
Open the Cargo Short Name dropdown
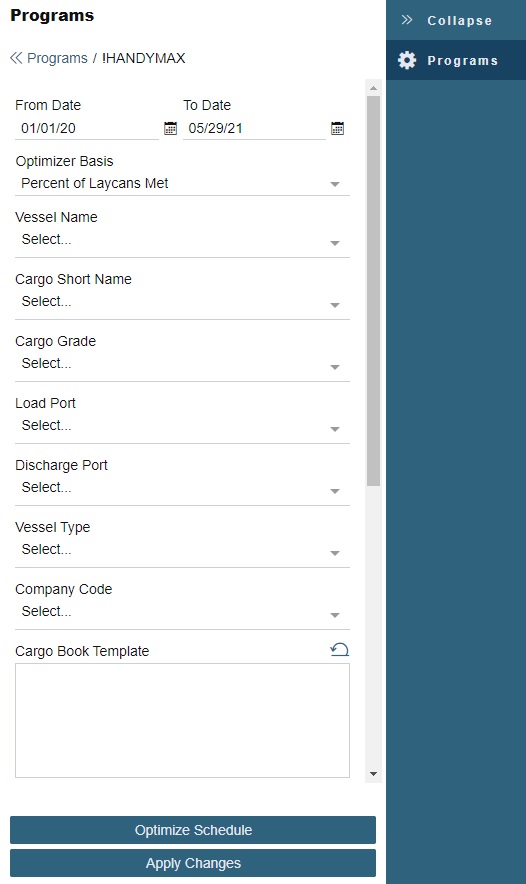182,303
